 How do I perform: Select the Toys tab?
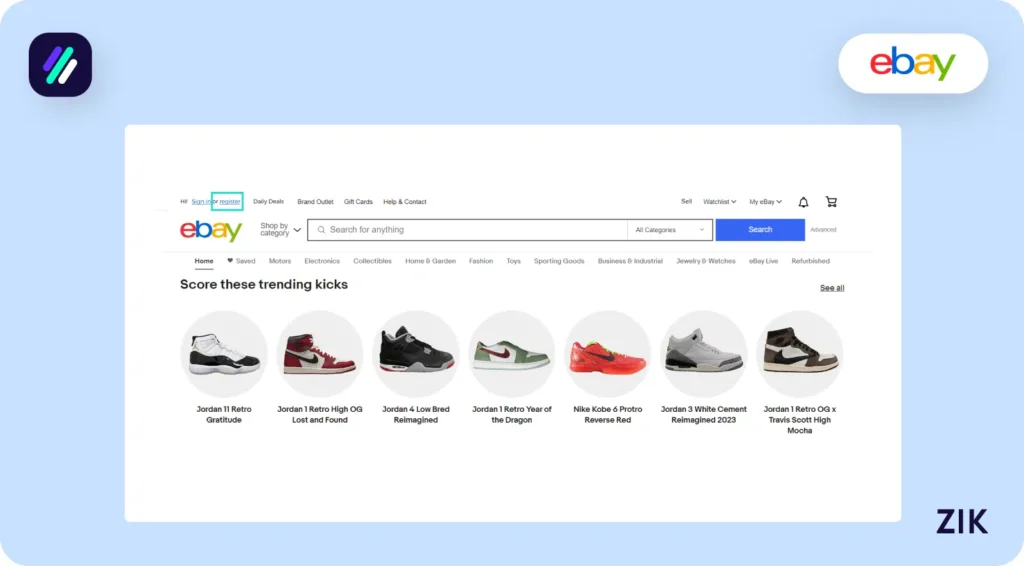[x=513, y=261]
